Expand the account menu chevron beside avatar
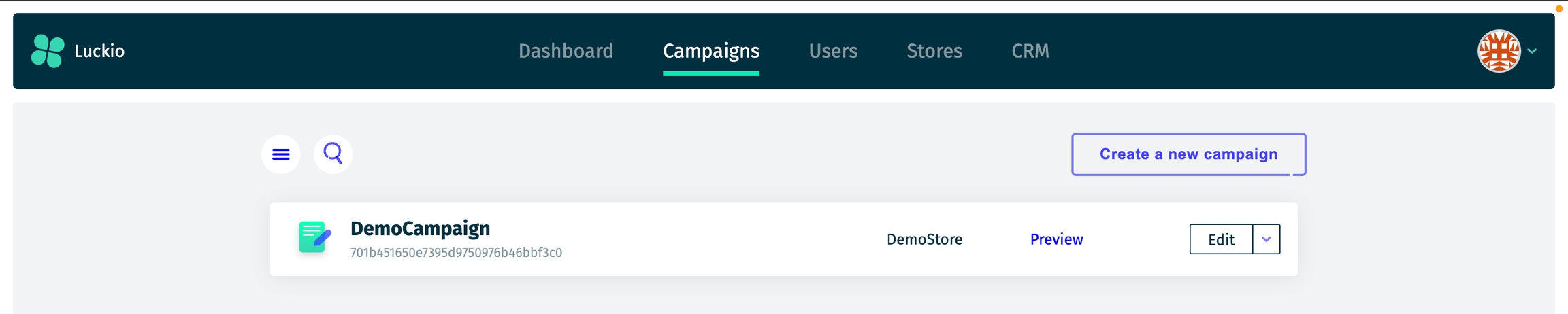 click(x=1533, y=51)
